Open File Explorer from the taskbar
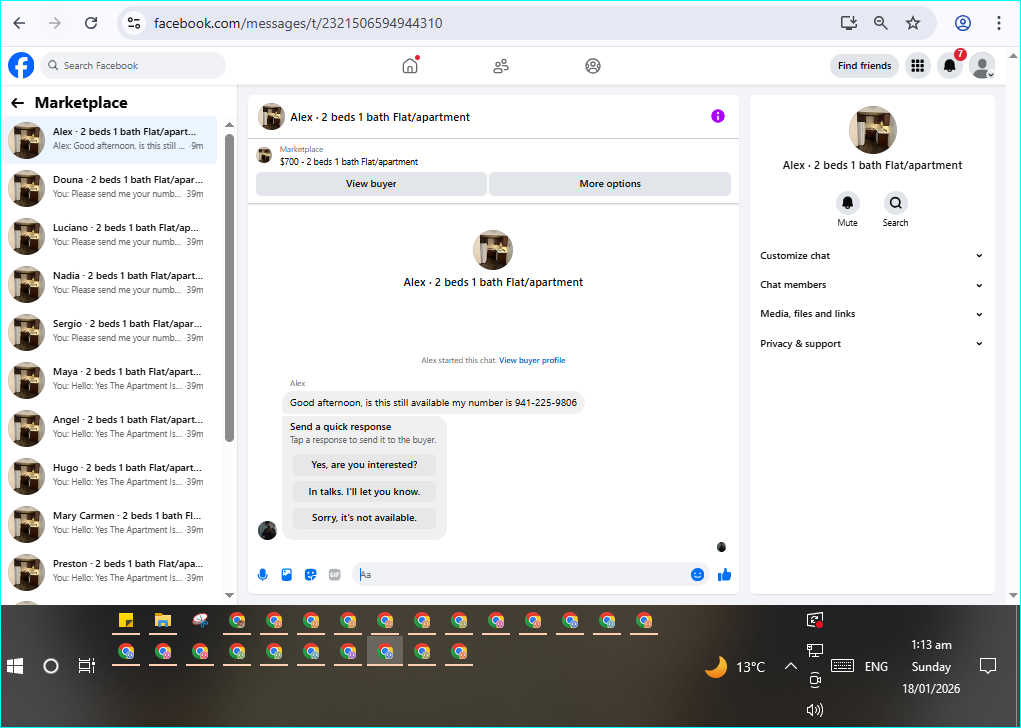 (x=163, y=621)
